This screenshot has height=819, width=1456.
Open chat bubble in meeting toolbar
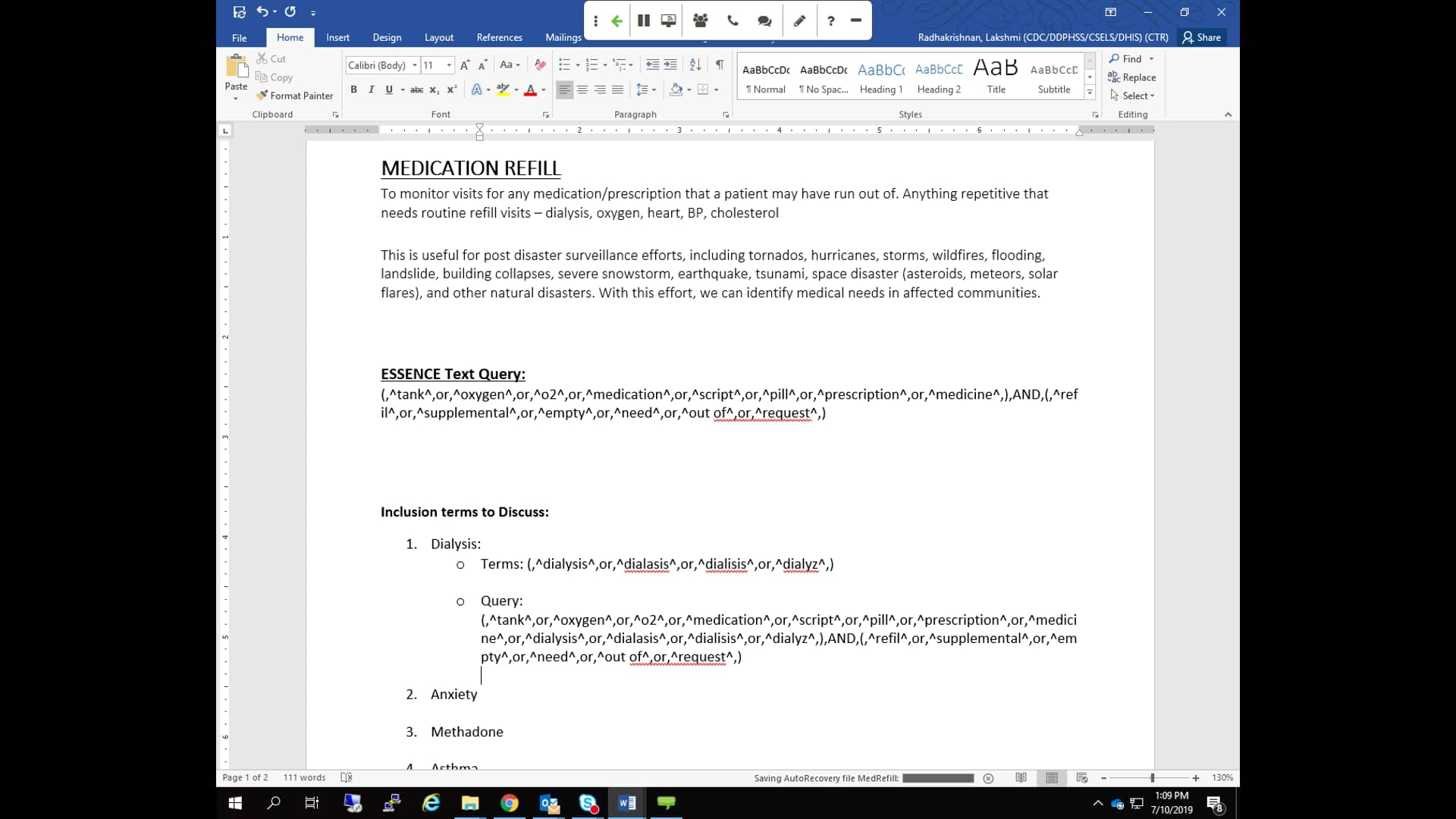[x=764, y=20]
